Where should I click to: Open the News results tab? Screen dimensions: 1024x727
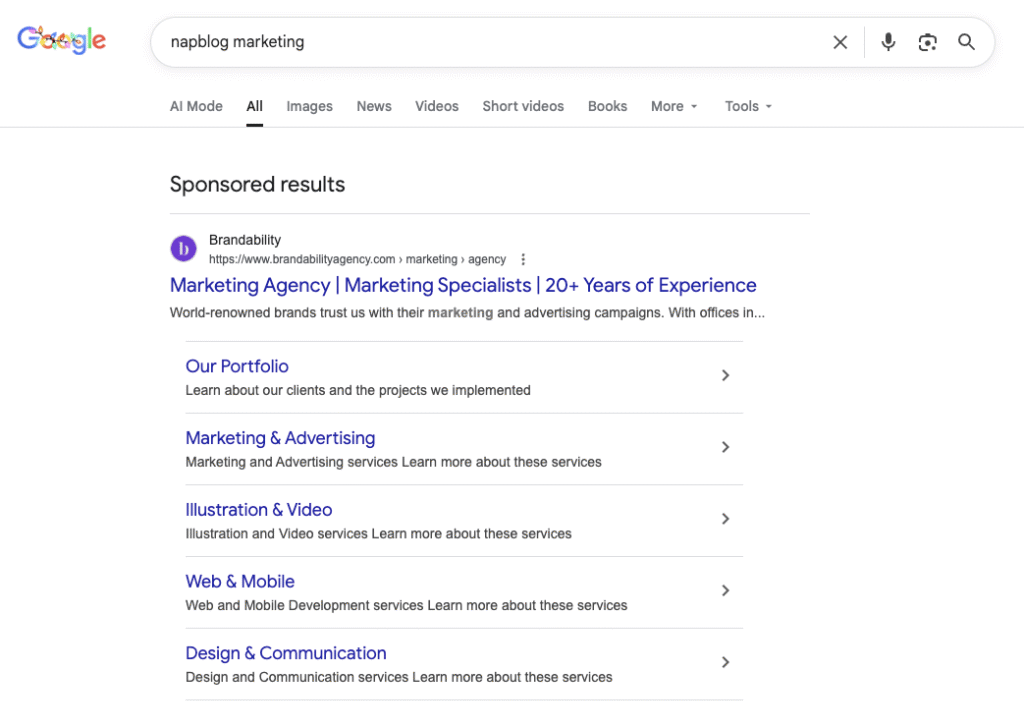point(374,106)
